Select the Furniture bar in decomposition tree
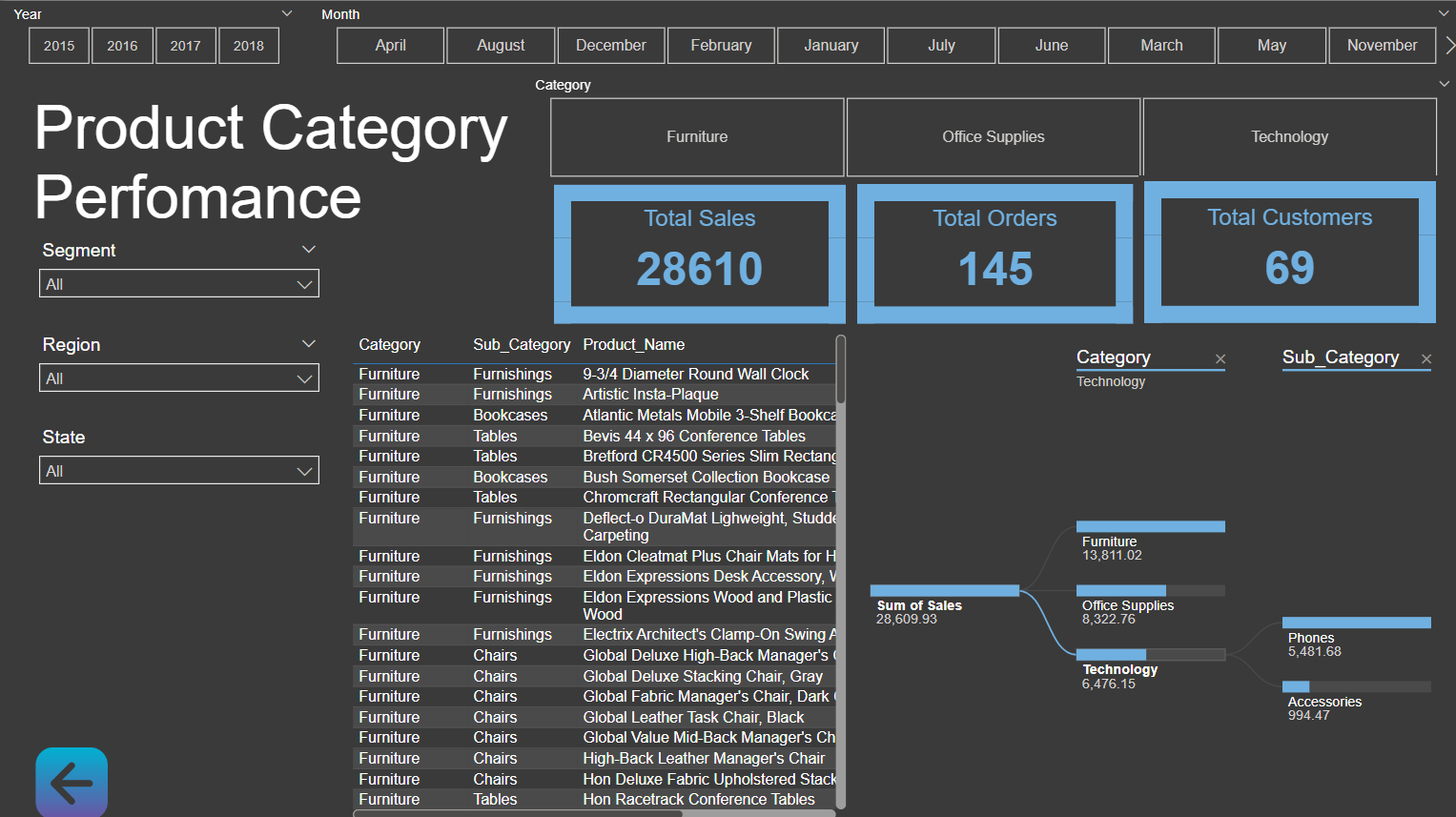 [1151, 526]
